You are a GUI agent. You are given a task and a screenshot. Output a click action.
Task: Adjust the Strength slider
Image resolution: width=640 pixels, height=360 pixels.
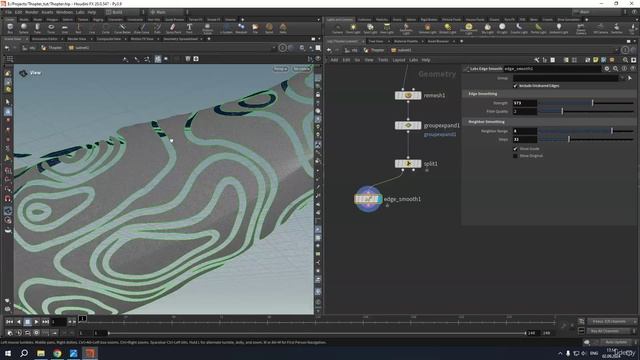(x=586, y=103)
